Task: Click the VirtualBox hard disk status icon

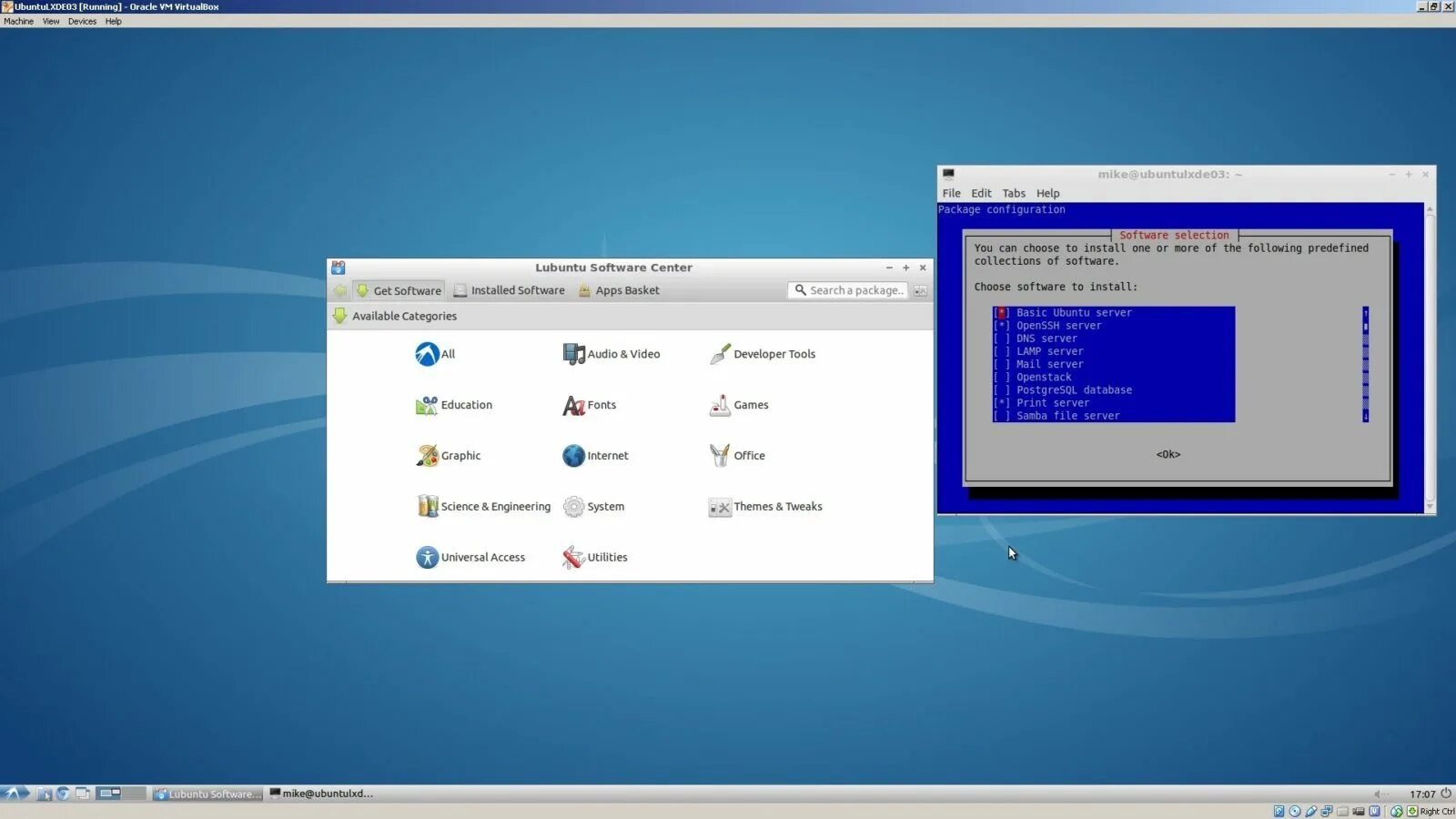Action: pyautogui.click(x=1279, y=811)
